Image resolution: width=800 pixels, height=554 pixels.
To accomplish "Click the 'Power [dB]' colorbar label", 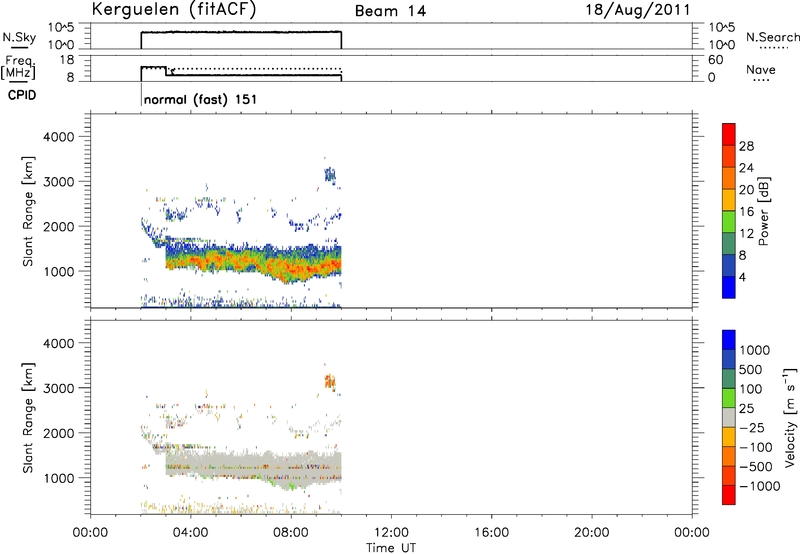I will click(x=763, y=211).
